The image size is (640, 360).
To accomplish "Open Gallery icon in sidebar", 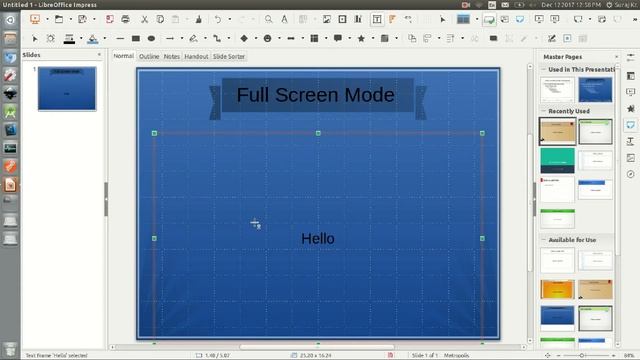I will [631, 158].
